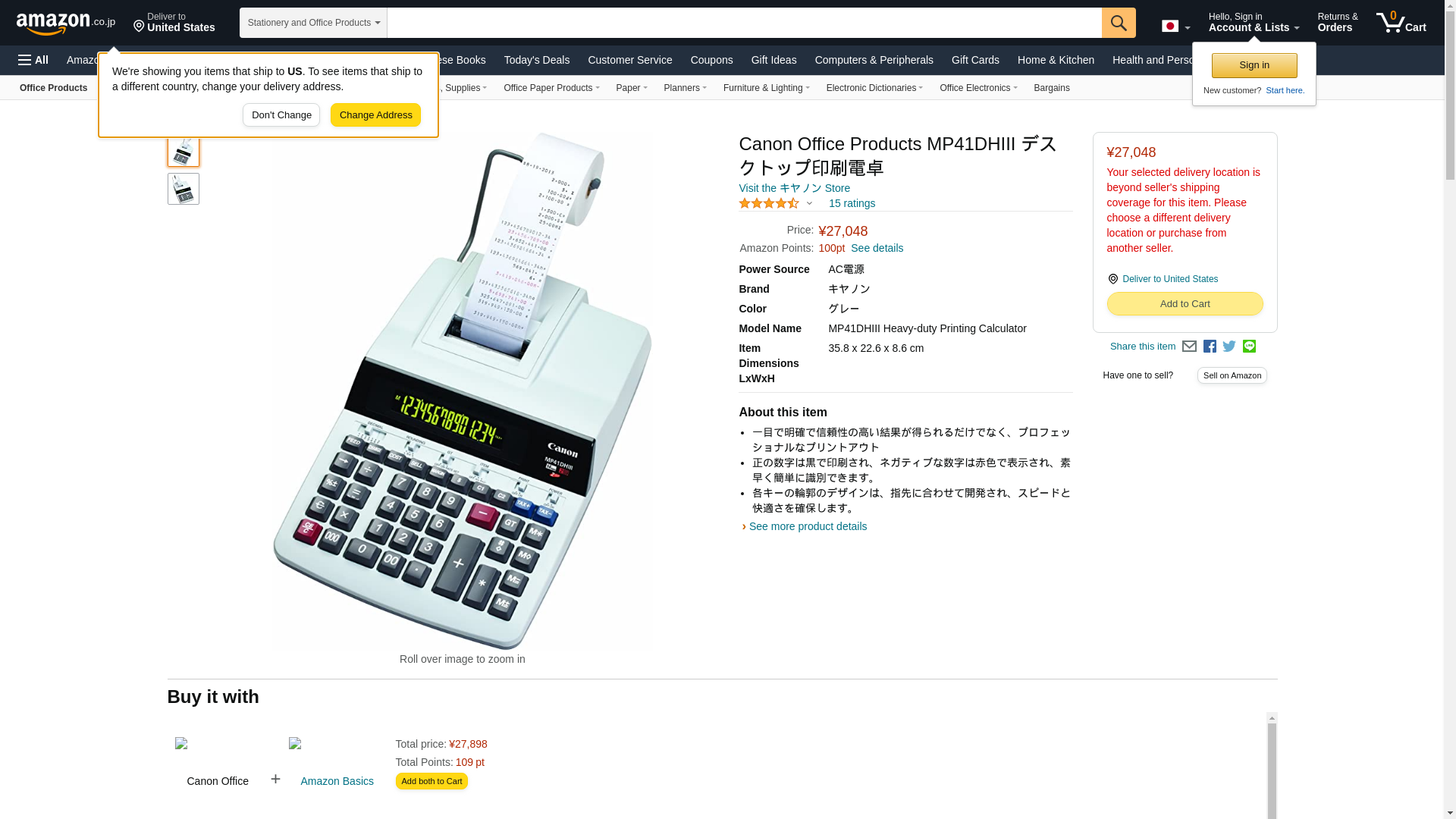Screen dimensions: 1456x819
Task: Open the Today's Deals nav item
Action: (536, 60)
